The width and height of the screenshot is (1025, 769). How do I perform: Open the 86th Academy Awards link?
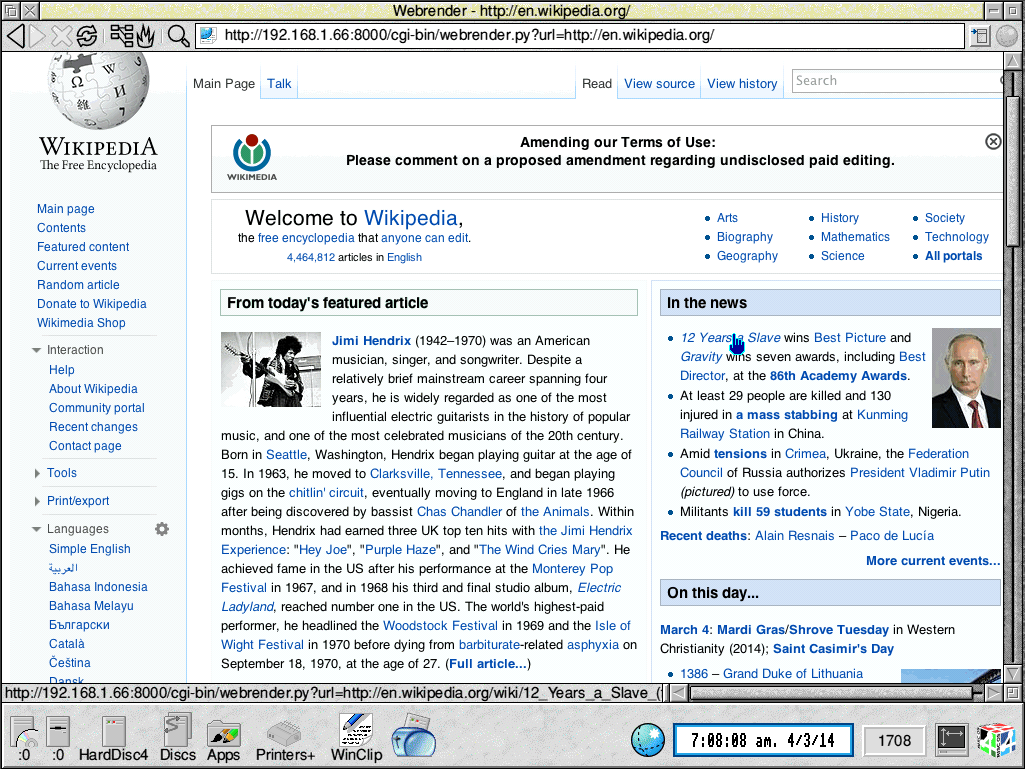pyautogui.click(x=838, y=376)
